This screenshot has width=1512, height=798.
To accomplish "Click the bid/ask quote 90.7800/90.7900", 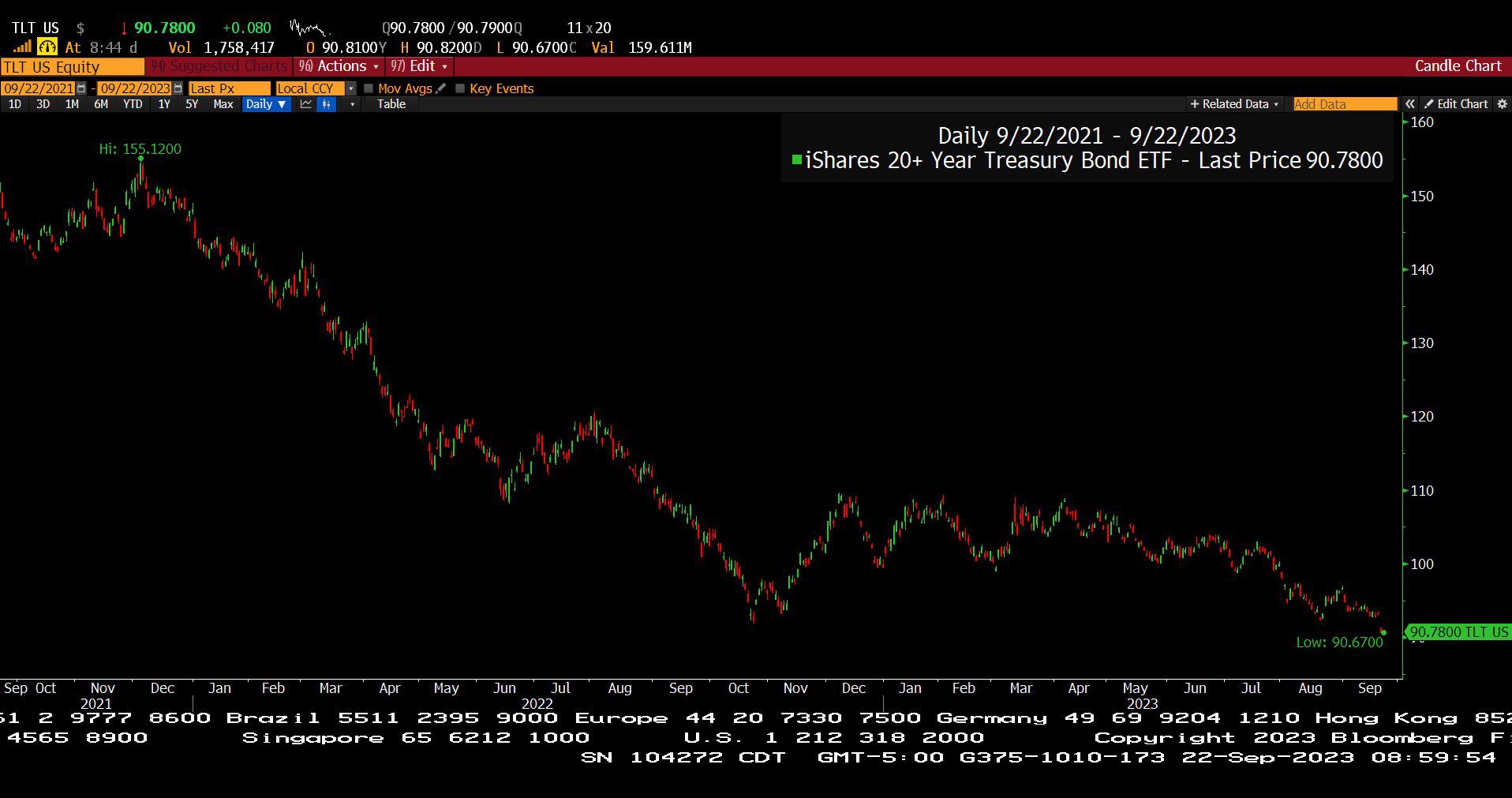I will 452,28.
